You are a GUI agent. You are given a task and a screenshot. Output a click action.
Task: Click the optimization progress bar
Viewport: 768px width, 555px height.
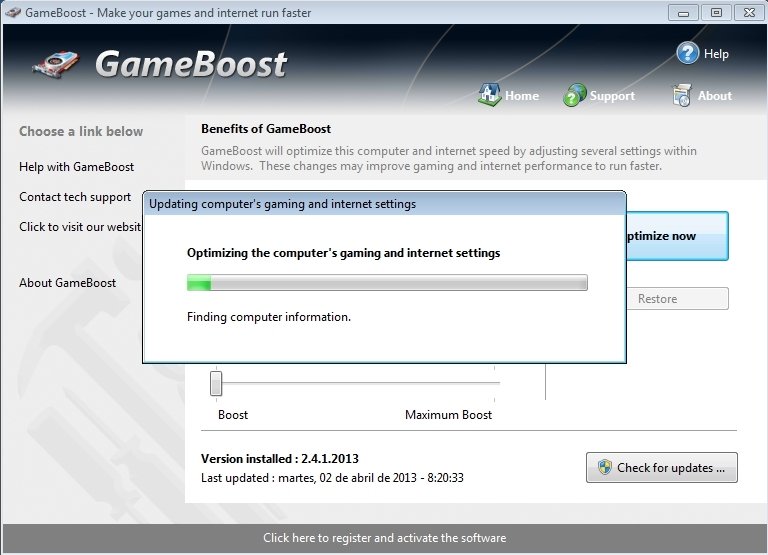pyautogui.click(x=387, y=283)
